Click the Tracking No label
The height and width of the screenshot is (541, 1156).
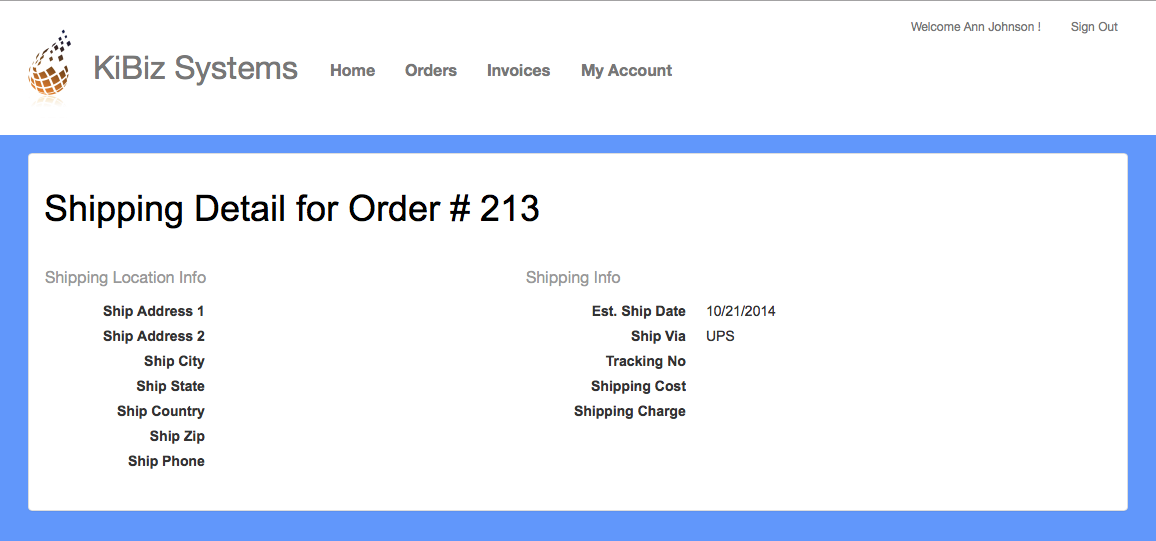point(645,362)
